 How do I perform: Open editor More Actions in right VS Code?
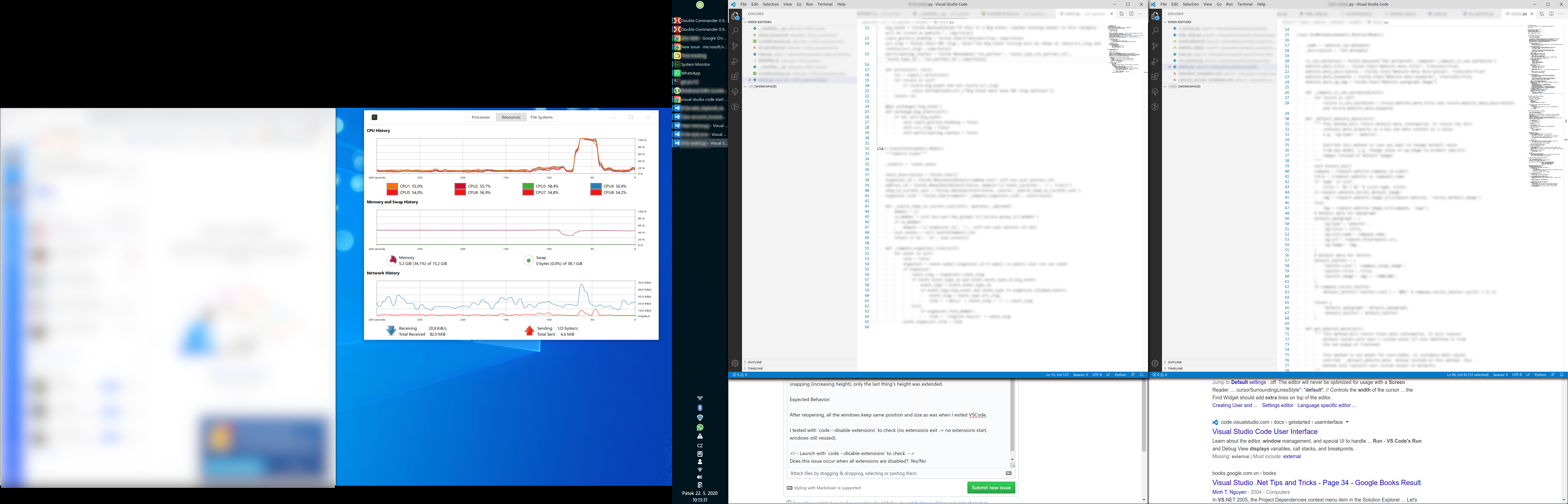(1561, 14)
